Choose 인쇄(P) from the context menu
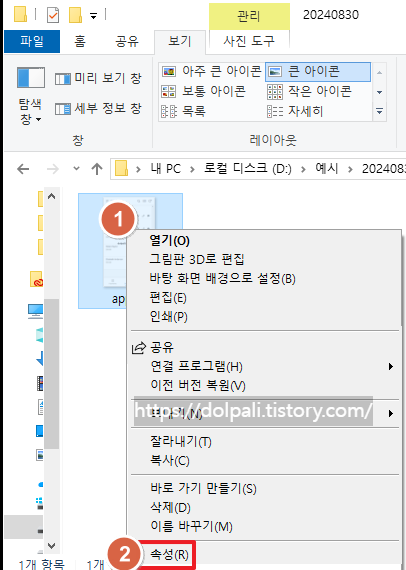Image resolution: width=406 pixels, height=570 pixels. pyautogui.click(x=169, y=317)
